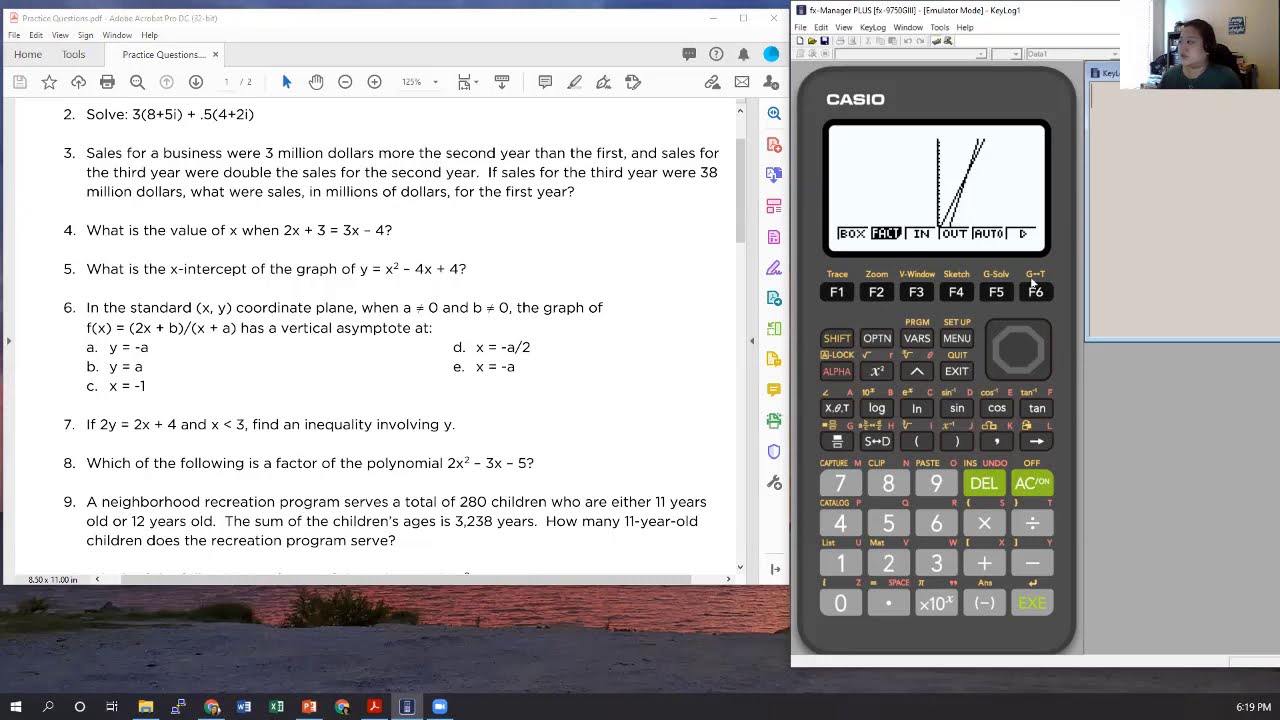This screenshot has width=1280, height=720.
Task: Switch to the Tools tab in Acrobat
Action: (73, 54)
